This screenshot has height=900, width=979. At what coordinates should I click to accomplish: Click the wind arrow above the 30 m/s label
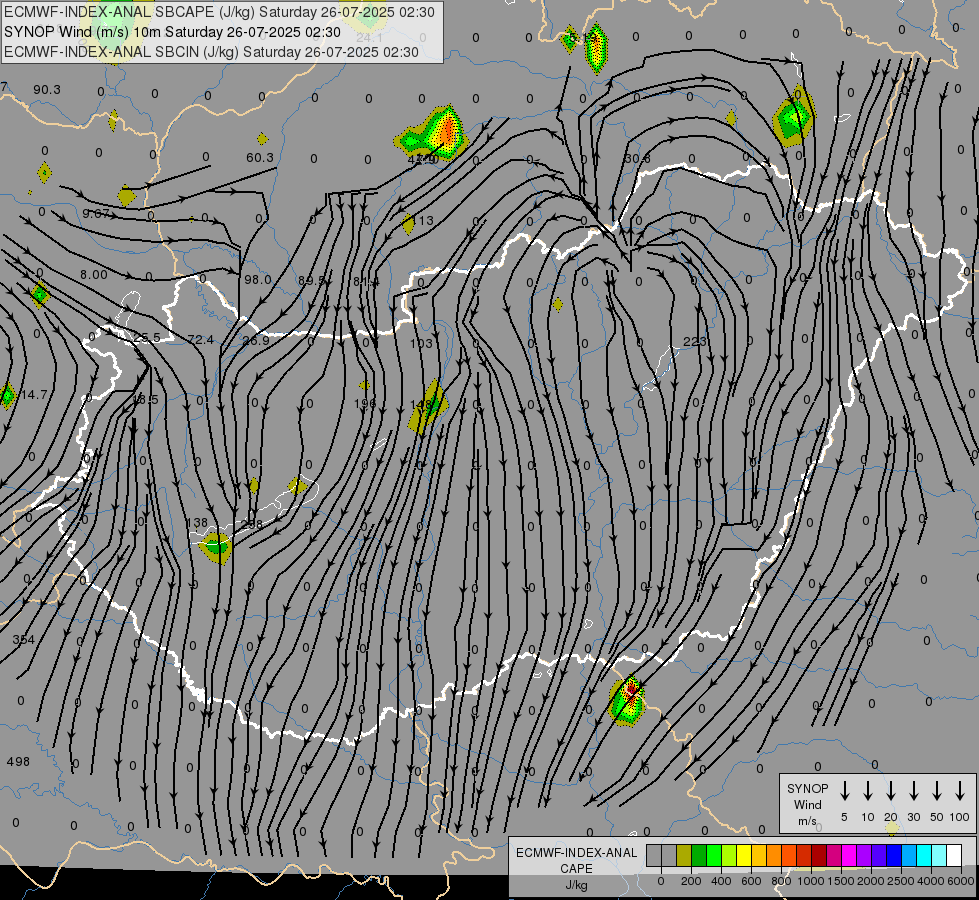coord(913,791)
